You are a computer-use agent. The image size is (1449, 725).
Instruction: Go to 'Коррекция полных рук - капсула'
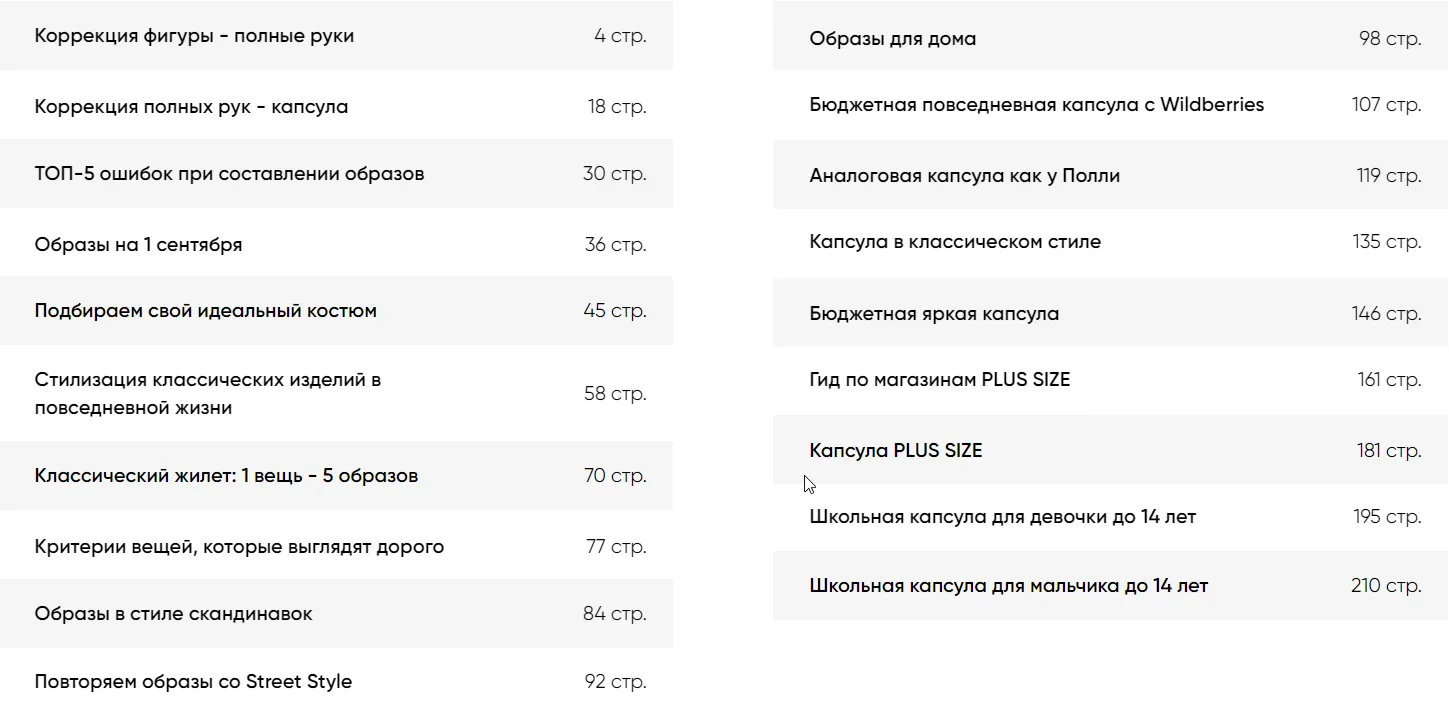pyautogui.click(x=191, y=106)
